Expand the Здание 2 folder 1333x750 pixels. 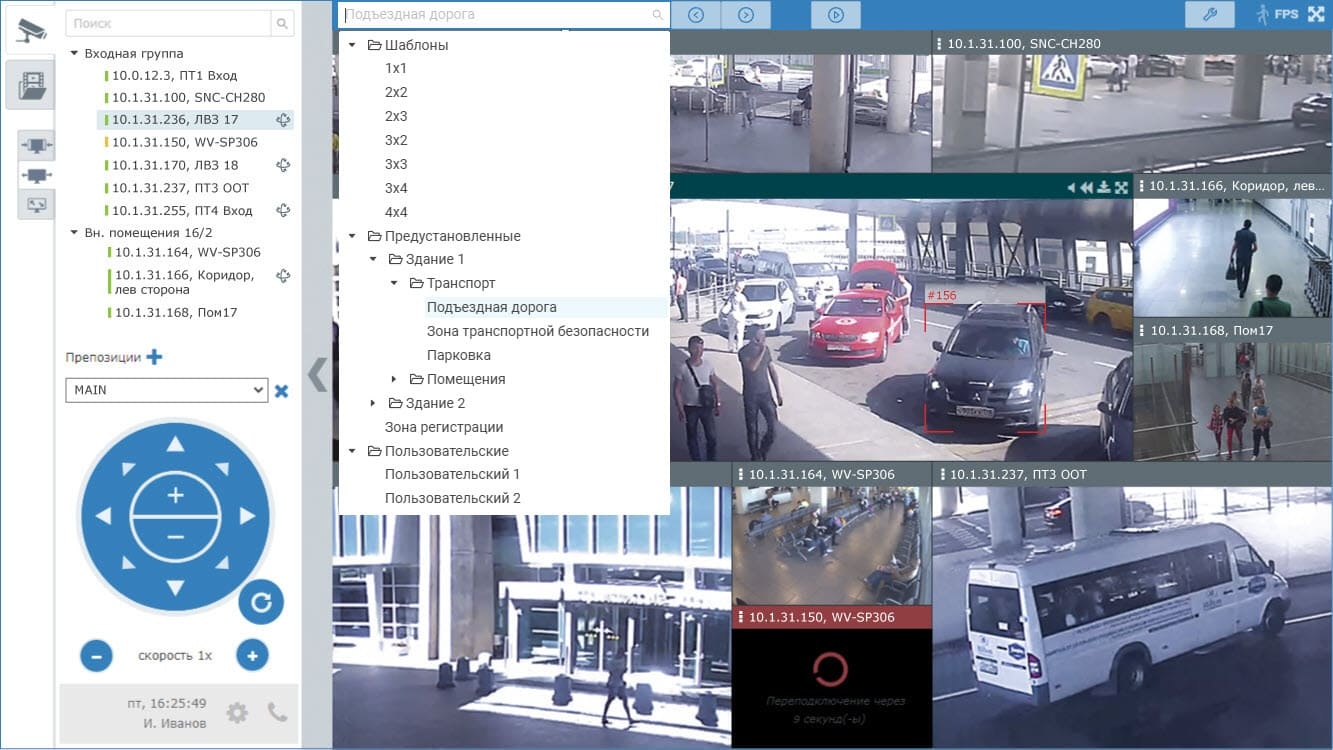pos(373,403)
